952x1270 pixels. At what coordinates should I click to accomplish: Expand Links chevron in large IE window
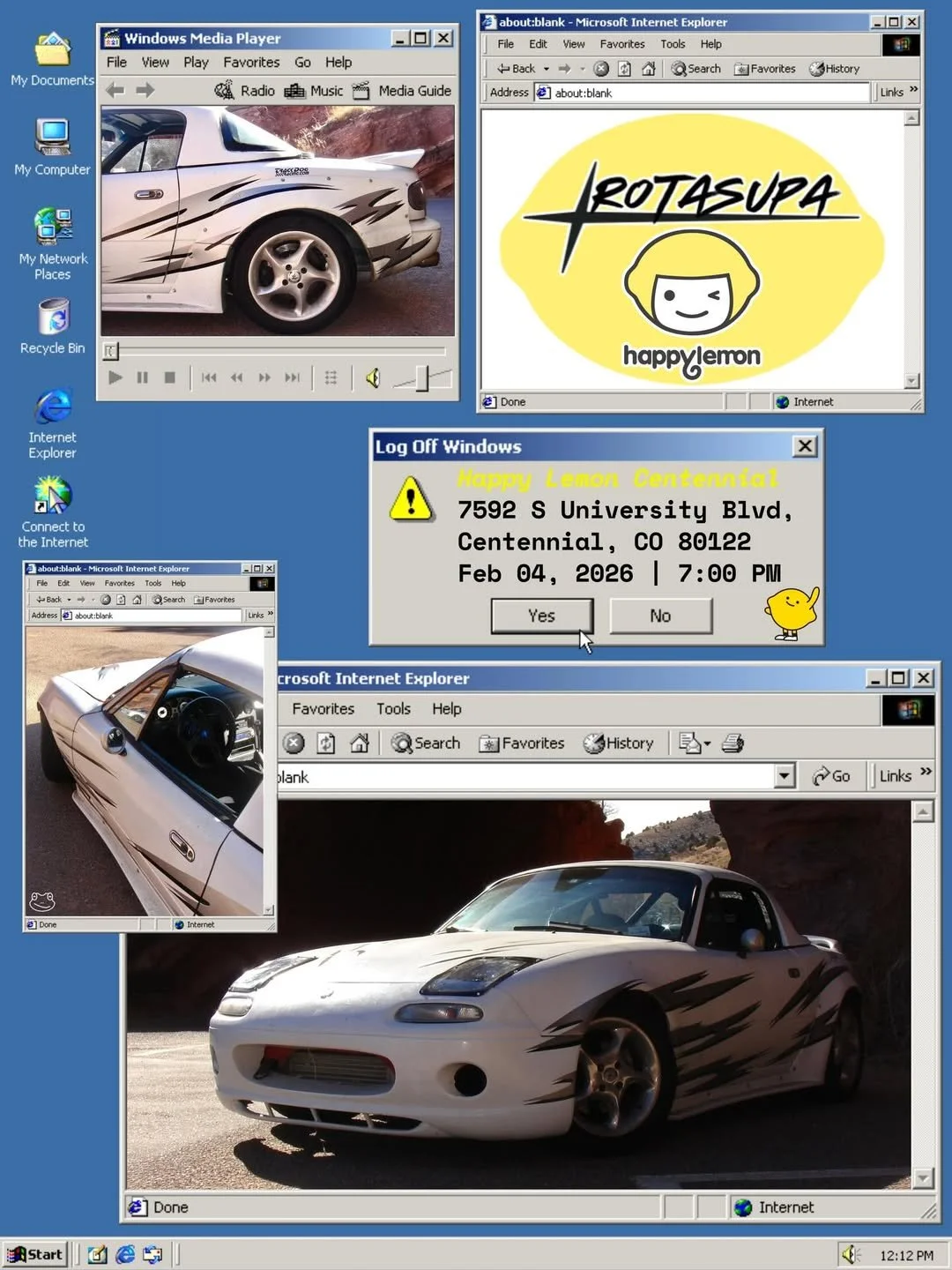point(926,772)
